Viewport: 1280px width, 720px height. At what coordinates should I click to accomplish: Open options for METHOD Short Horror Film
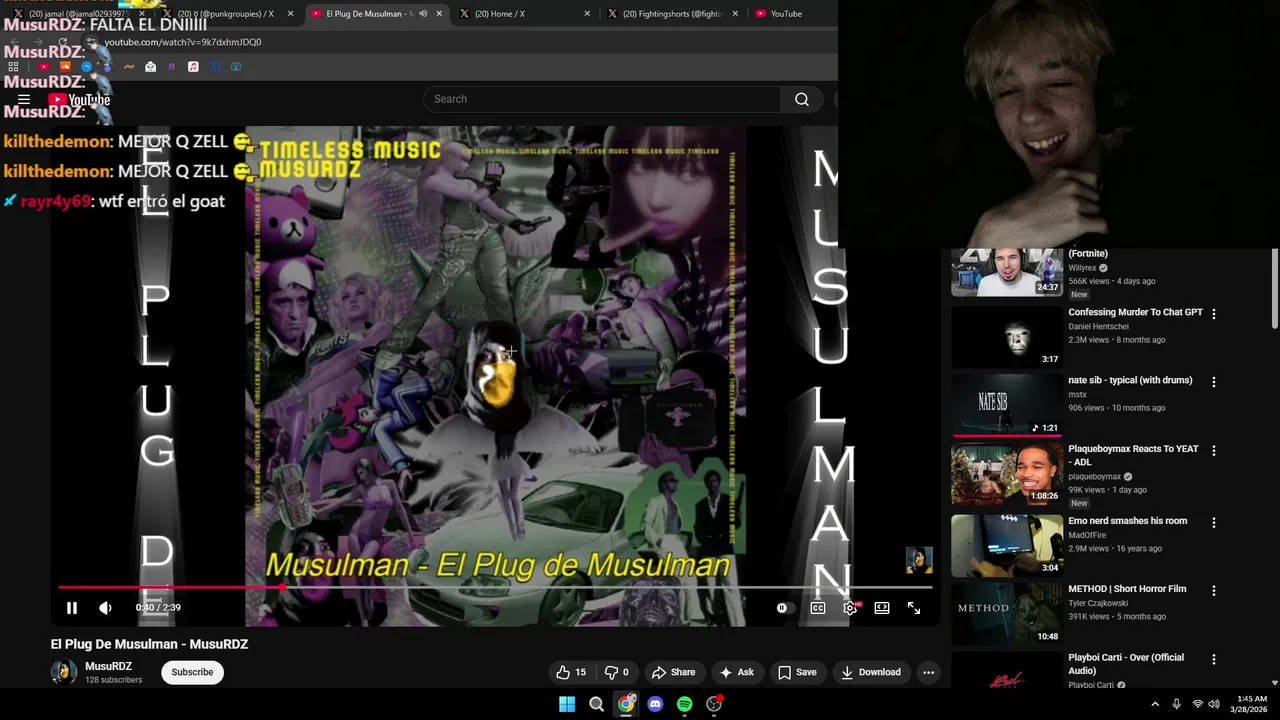point(1214,591)
